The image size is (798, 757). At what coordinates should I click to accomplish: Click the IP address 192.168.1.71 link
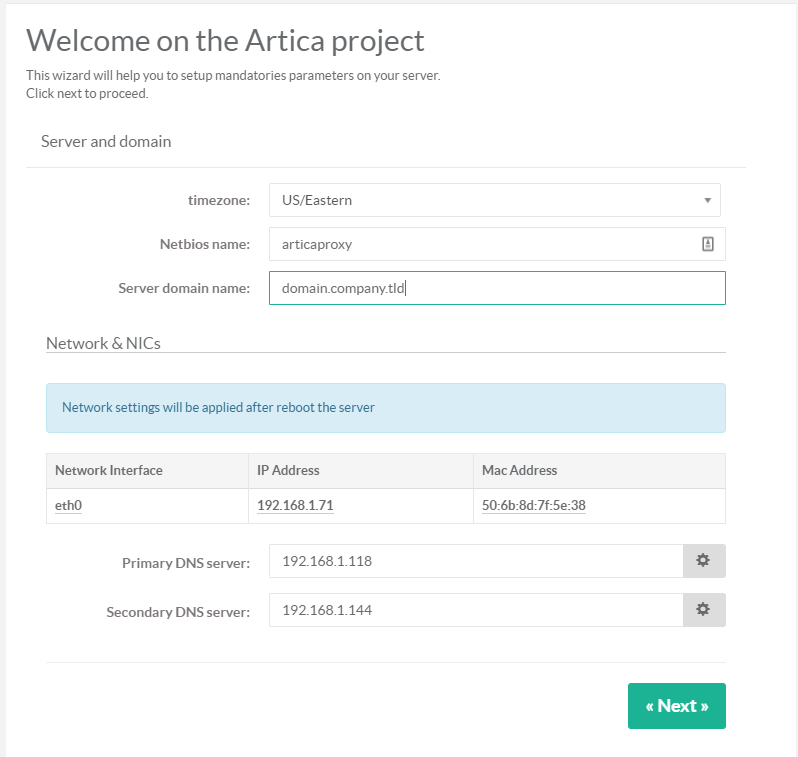click(x=295, y=506)
